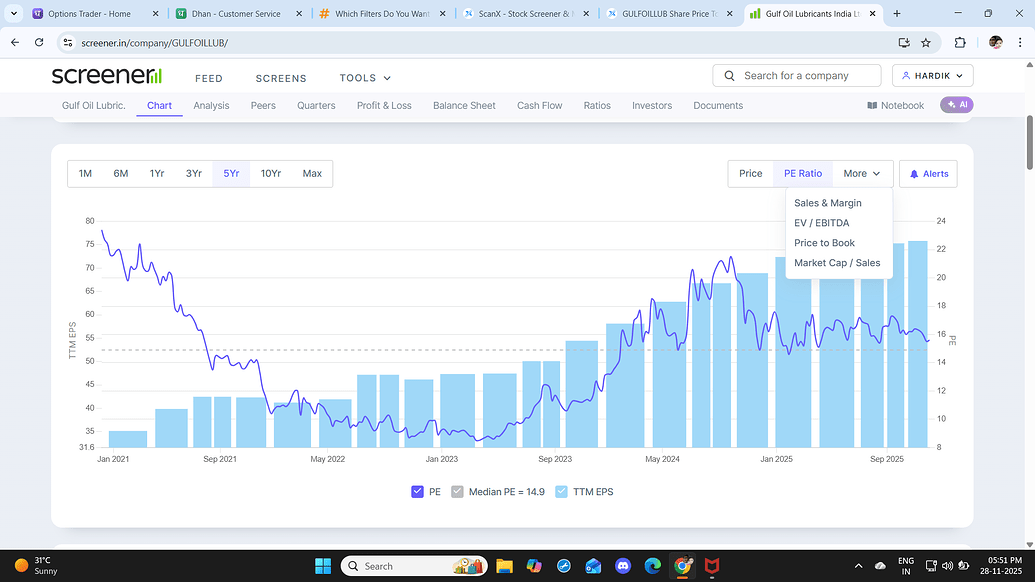This screenshot has height=582, width=1035.
Task: Switch to the Balance Sheet tab
Action: click(x=464, y=105)
